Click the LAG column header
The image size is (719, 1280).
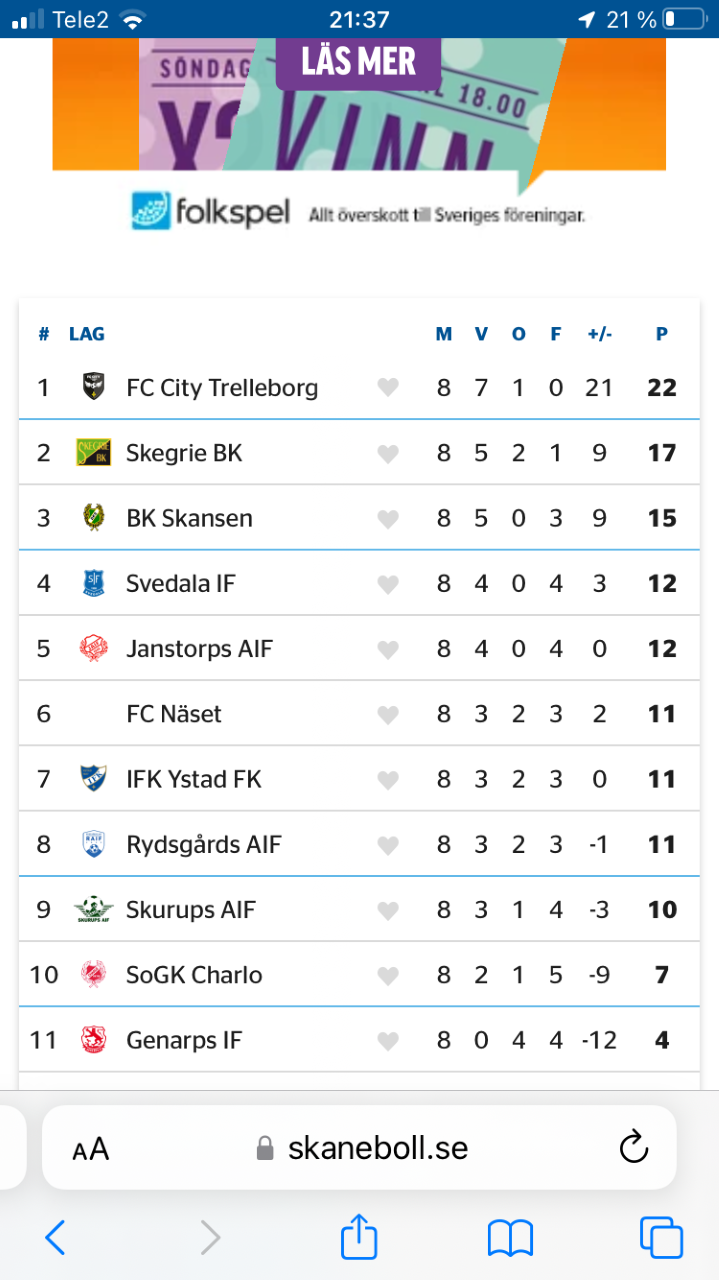pyautogui.click(x=87, y=334)
